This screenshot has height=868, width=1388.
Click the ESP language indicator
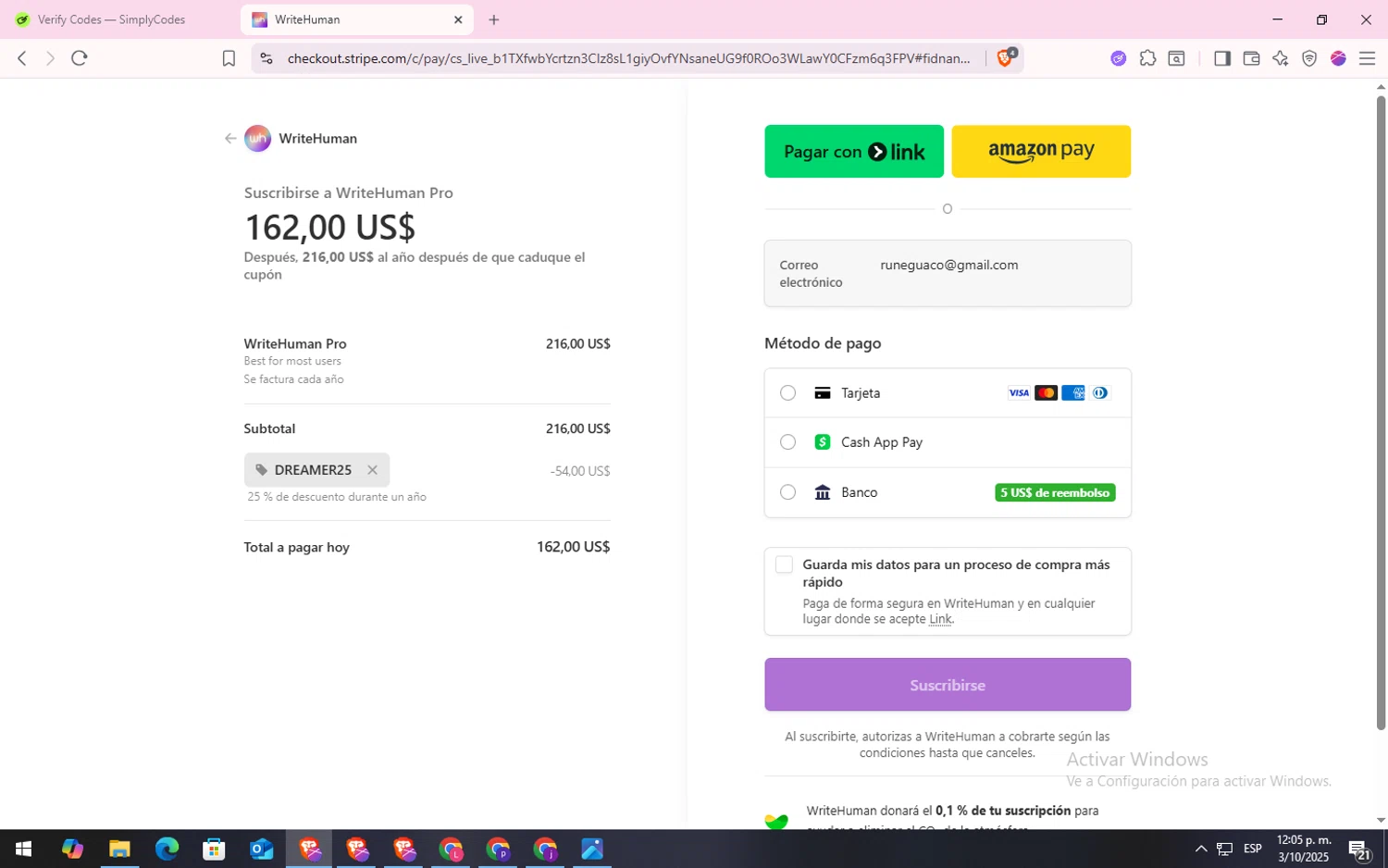pyautogui.click(x=1252, y=849)
